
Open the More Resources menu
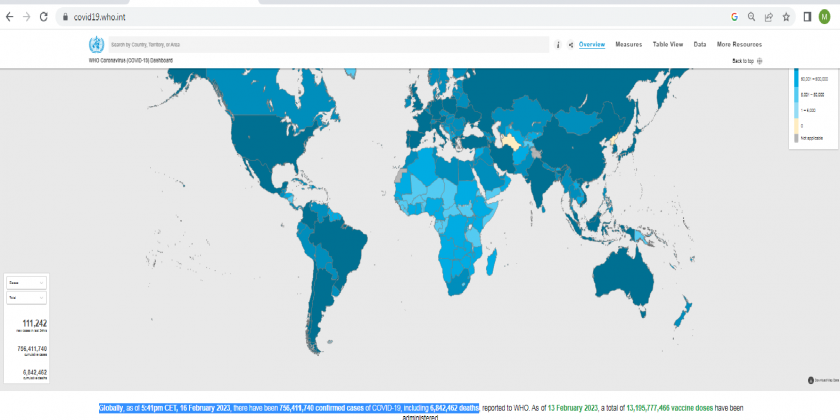(x=739, y=44)
